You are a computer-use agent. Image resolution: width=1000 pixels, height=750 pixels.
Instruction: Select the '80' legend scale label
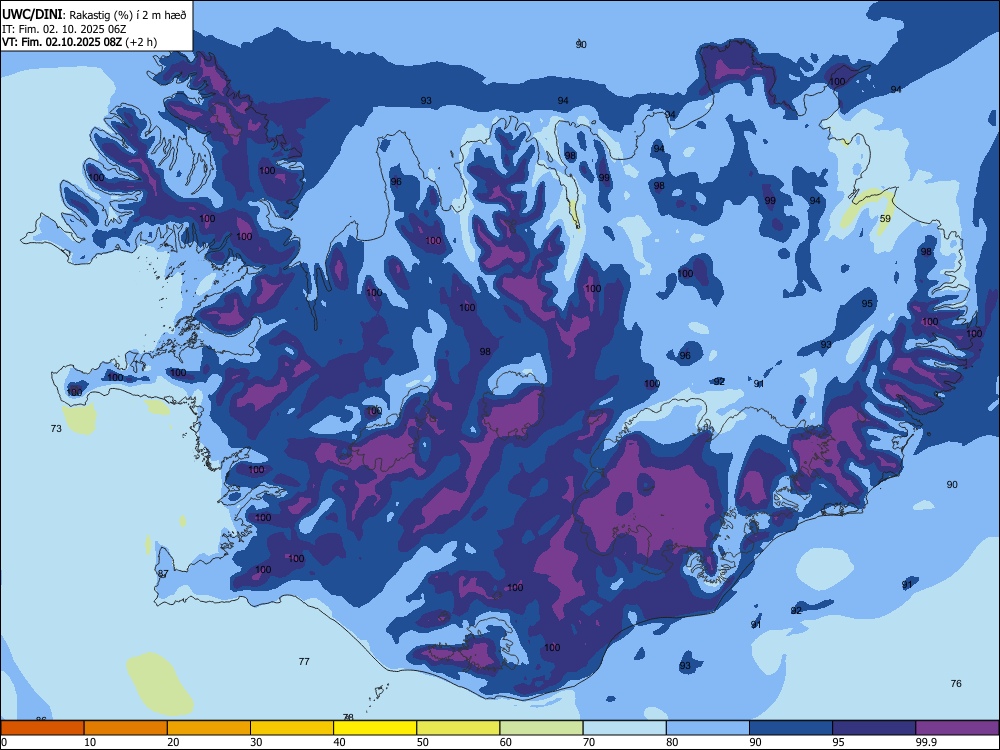[672, 742]
